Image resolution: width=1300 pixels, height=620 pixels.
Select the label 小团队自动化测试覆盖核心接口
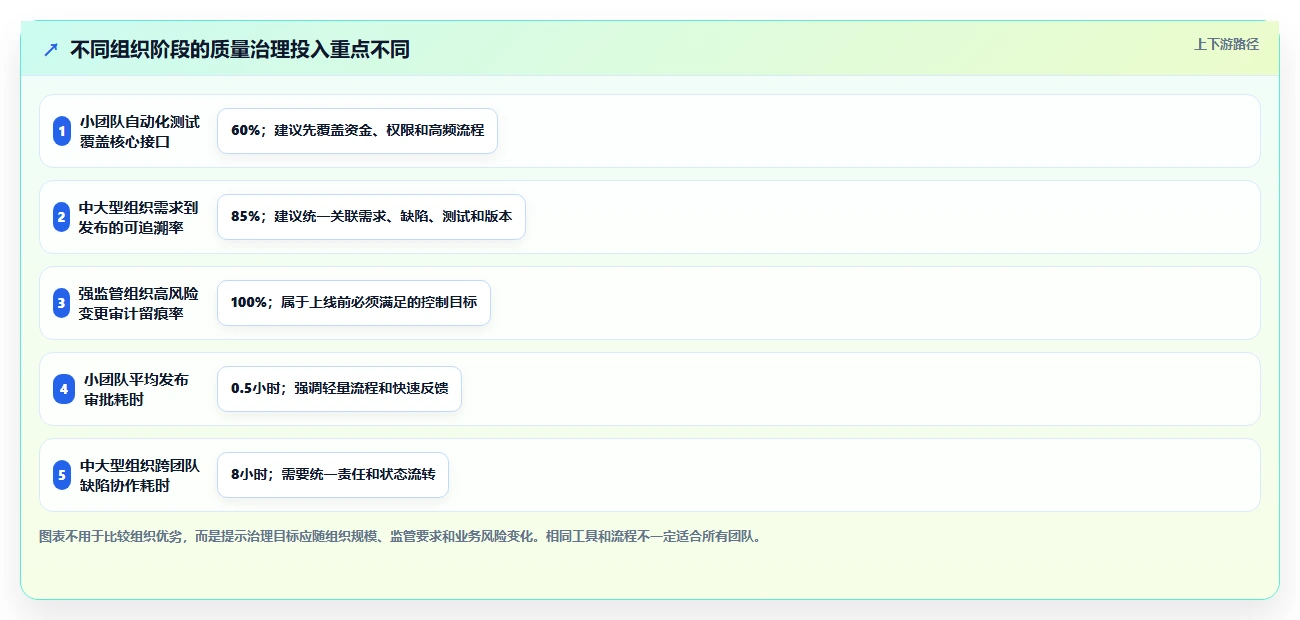point(140,131)
